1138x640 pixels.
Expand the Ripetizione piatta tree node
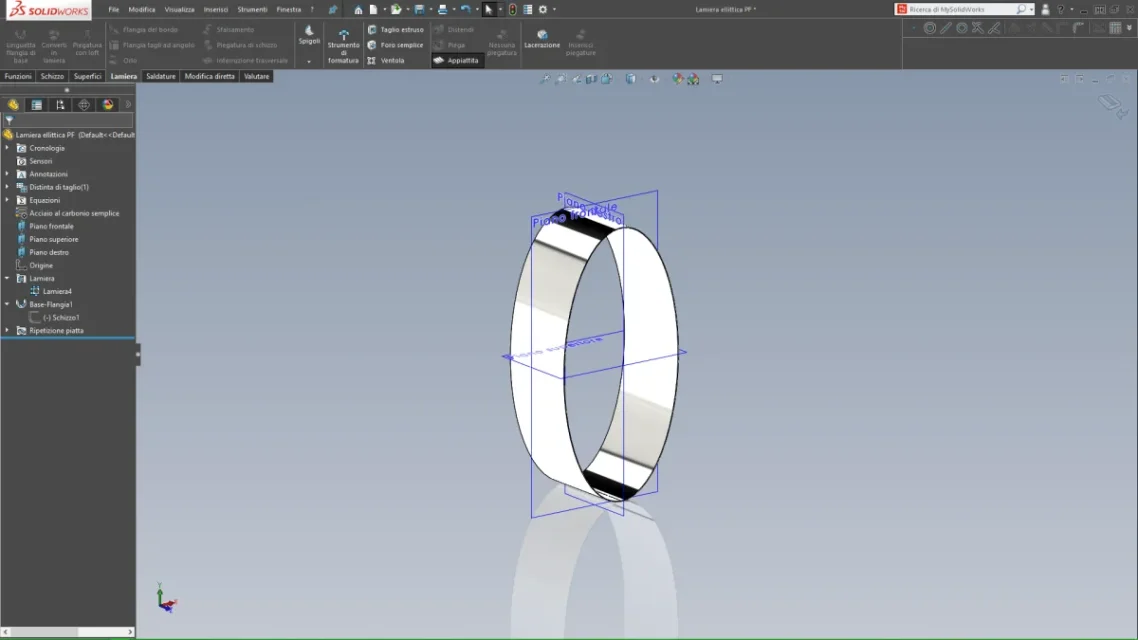click(x=7, y=331)
